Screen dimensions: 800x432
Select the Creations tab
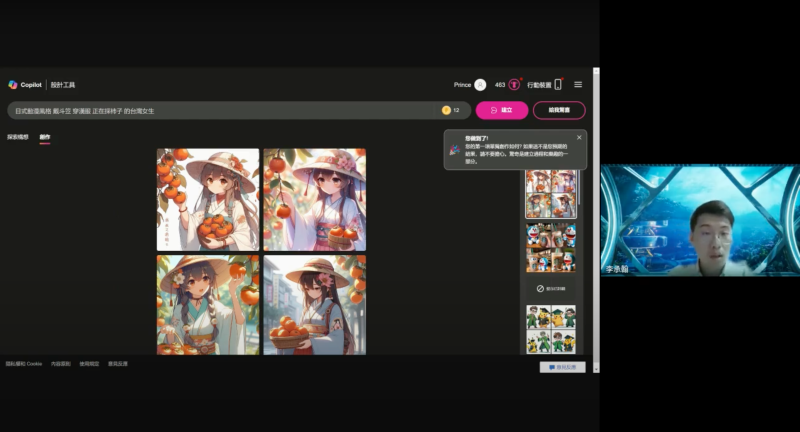pyautogui.click(x=44, y=136)
